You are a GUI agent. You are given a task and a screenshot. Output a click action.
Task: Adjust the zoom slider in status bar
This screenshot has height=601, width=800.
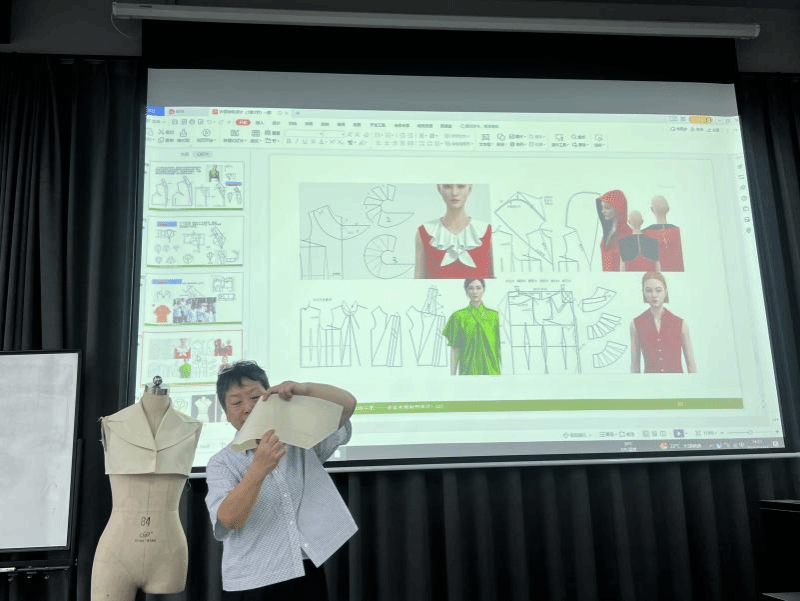coord(750,433)
